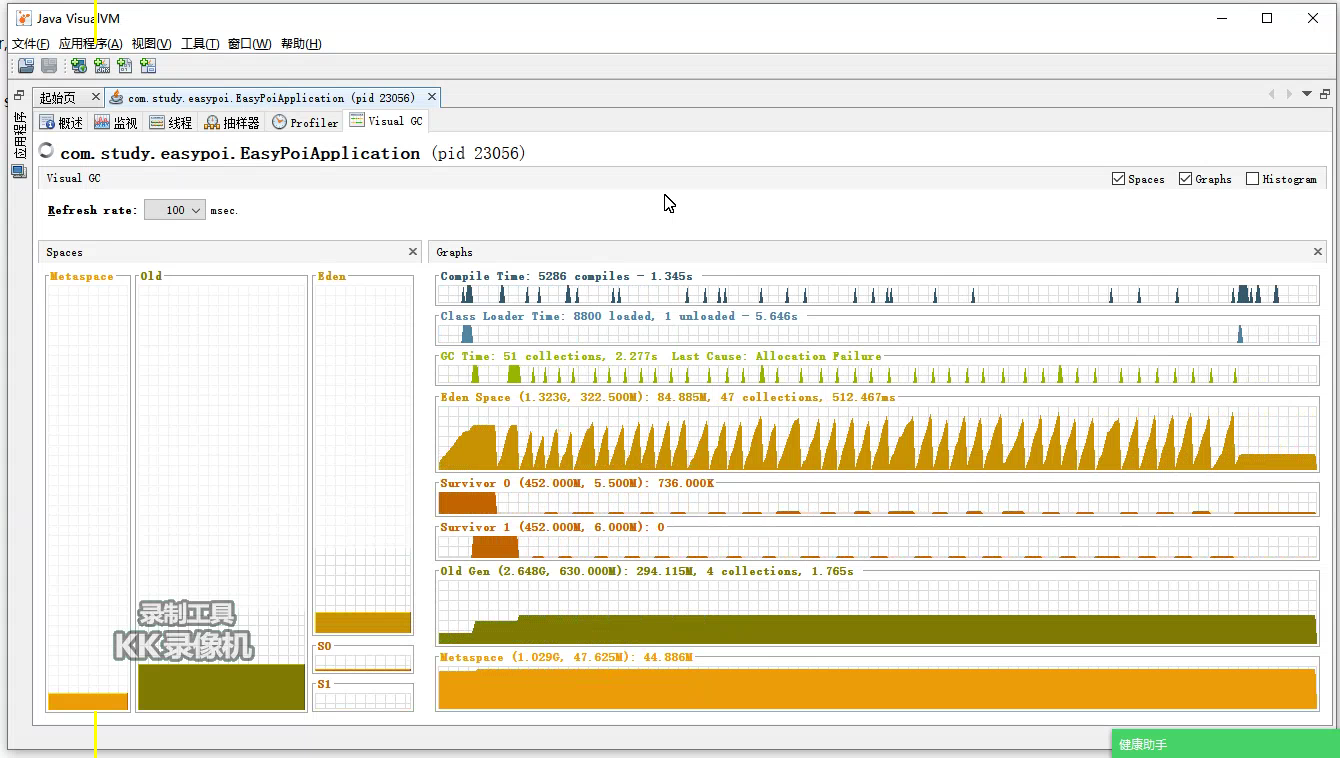Click the Graphs panel title
1340x758 pixels.
[454, 253]
